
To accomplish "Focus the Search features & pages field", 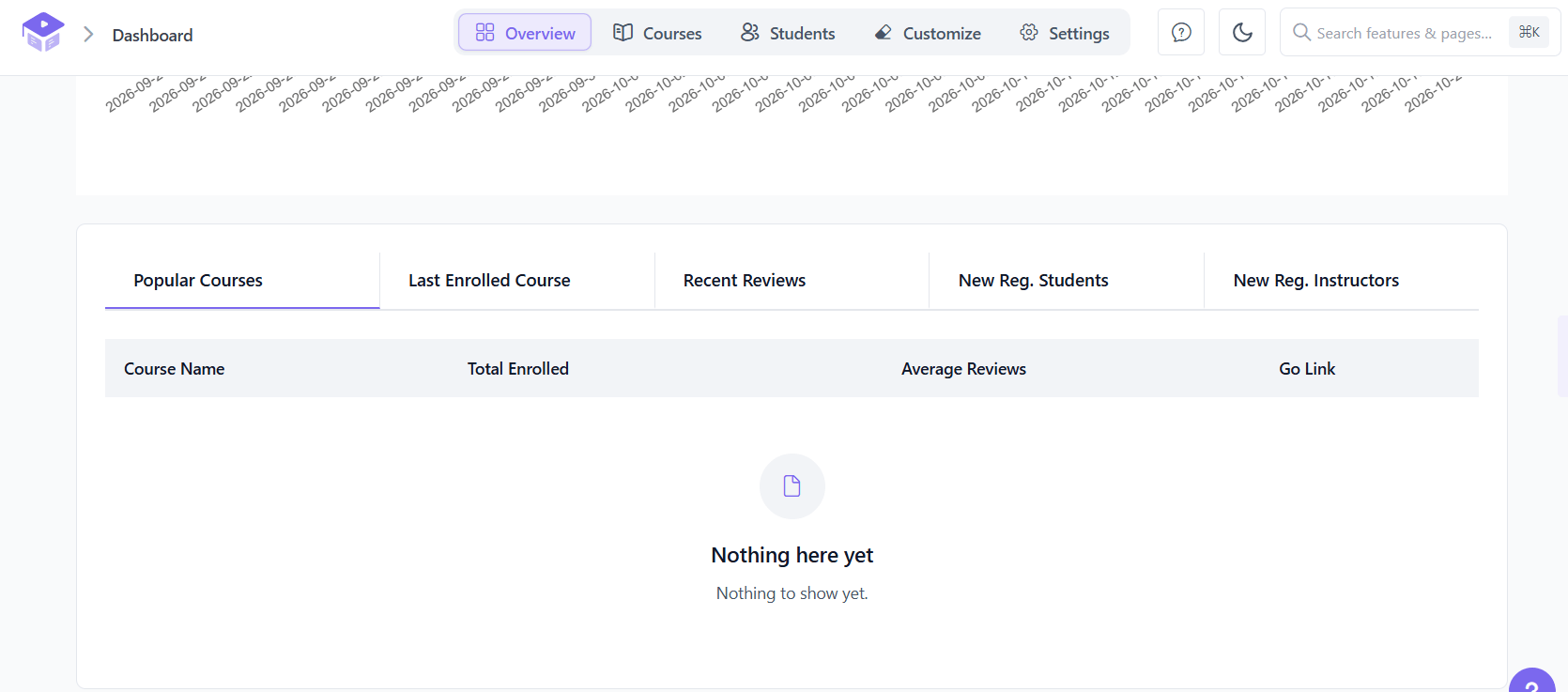I will [x=1420, y=33].
